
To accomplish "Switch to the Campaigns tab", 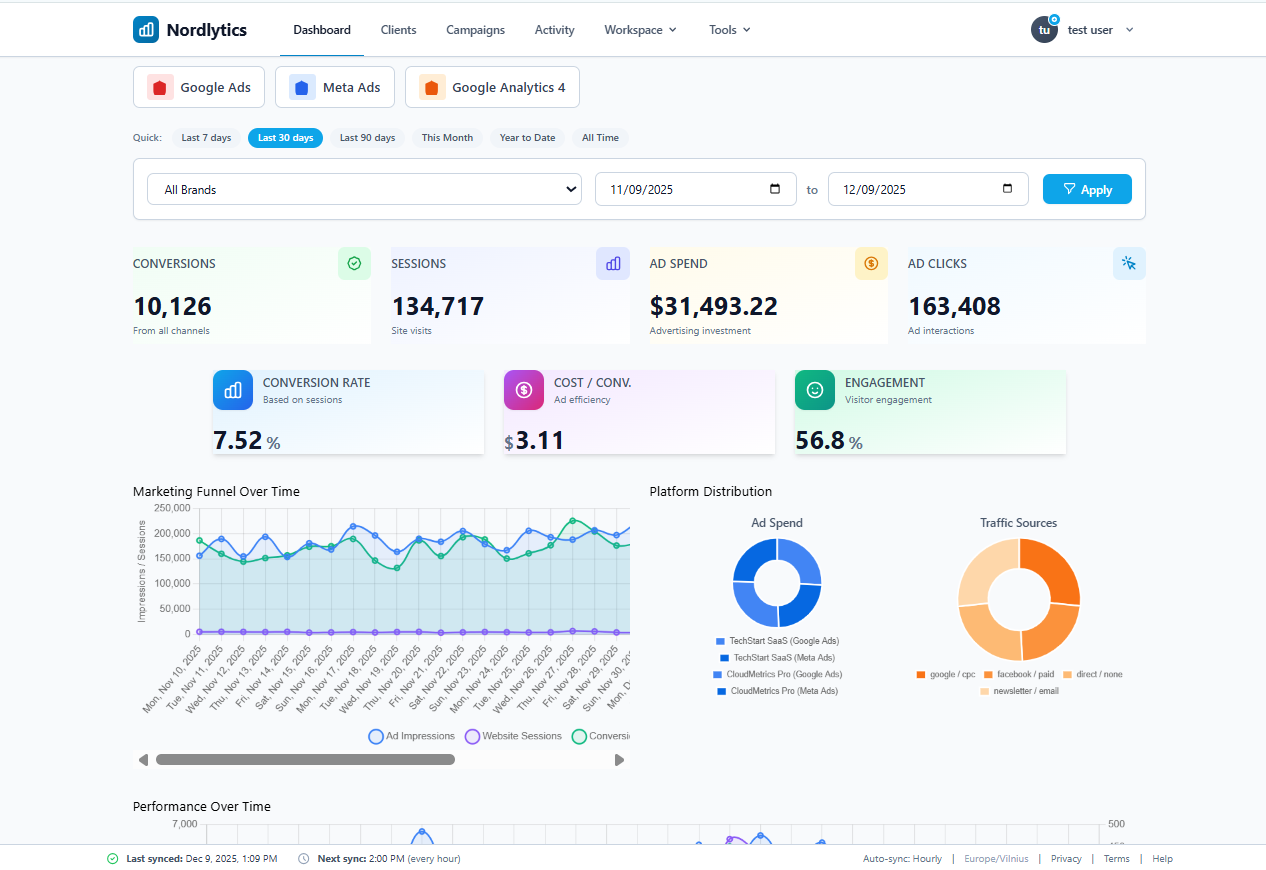I will click(x=475, y=29).
